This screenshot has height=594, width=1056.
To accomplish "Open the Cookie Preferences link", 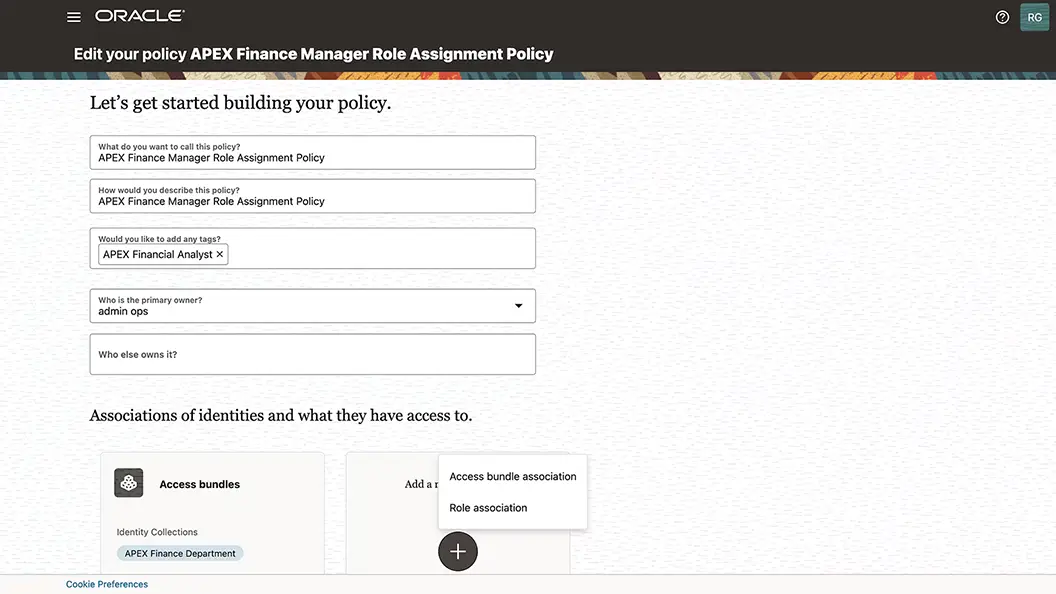I will click(x=107, y=584).
